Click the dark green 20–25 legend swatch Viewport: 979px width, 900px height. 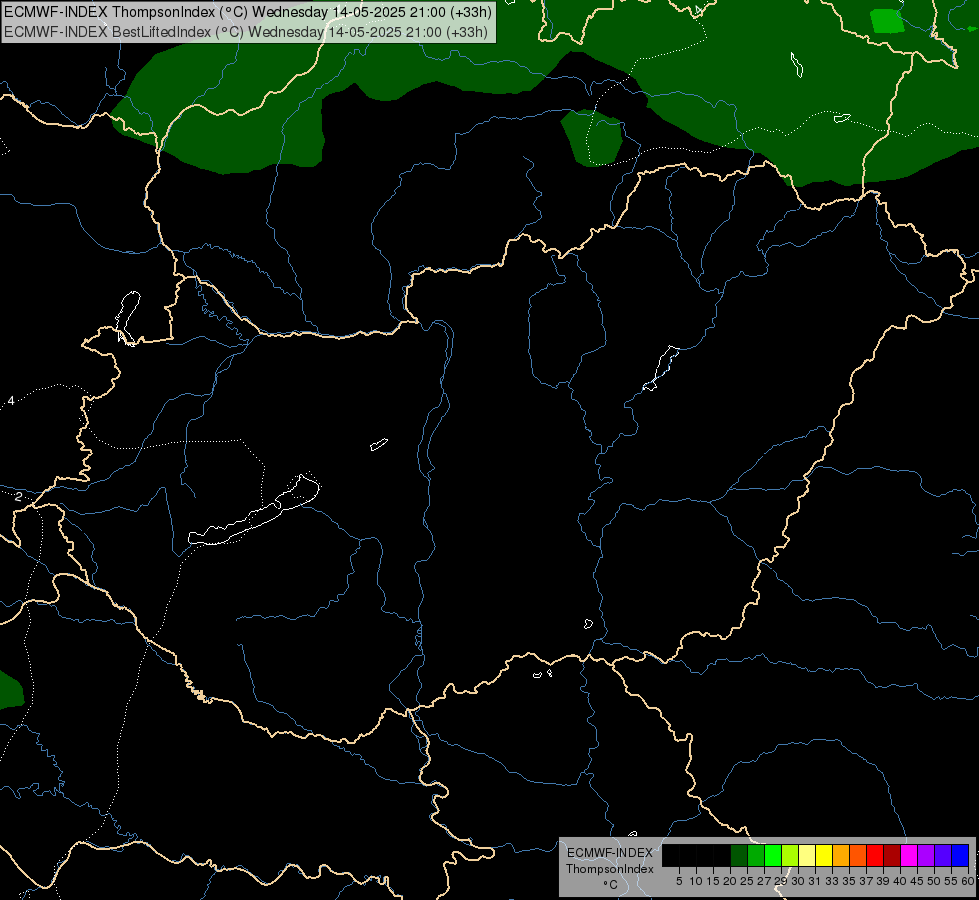(x=739, y=856)
